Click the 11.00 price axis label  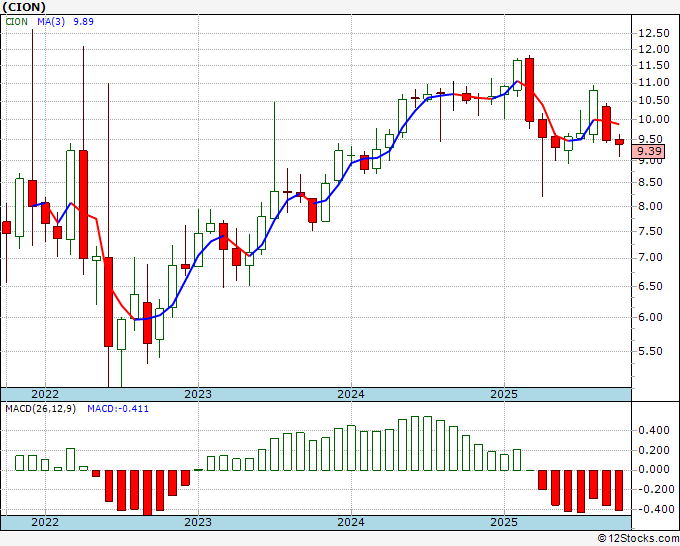[x=654, y=82]
